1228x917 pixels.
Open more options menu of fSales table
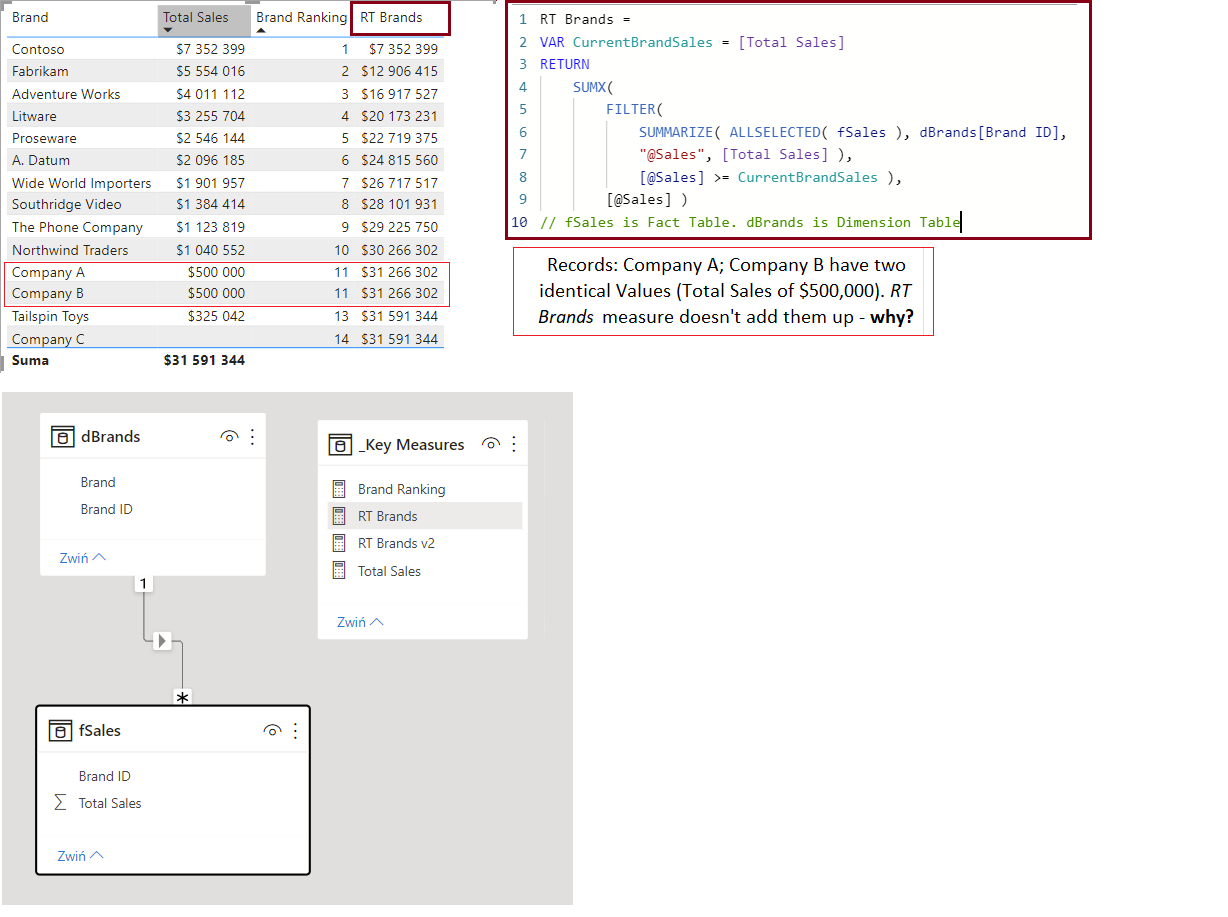point(295,731)
